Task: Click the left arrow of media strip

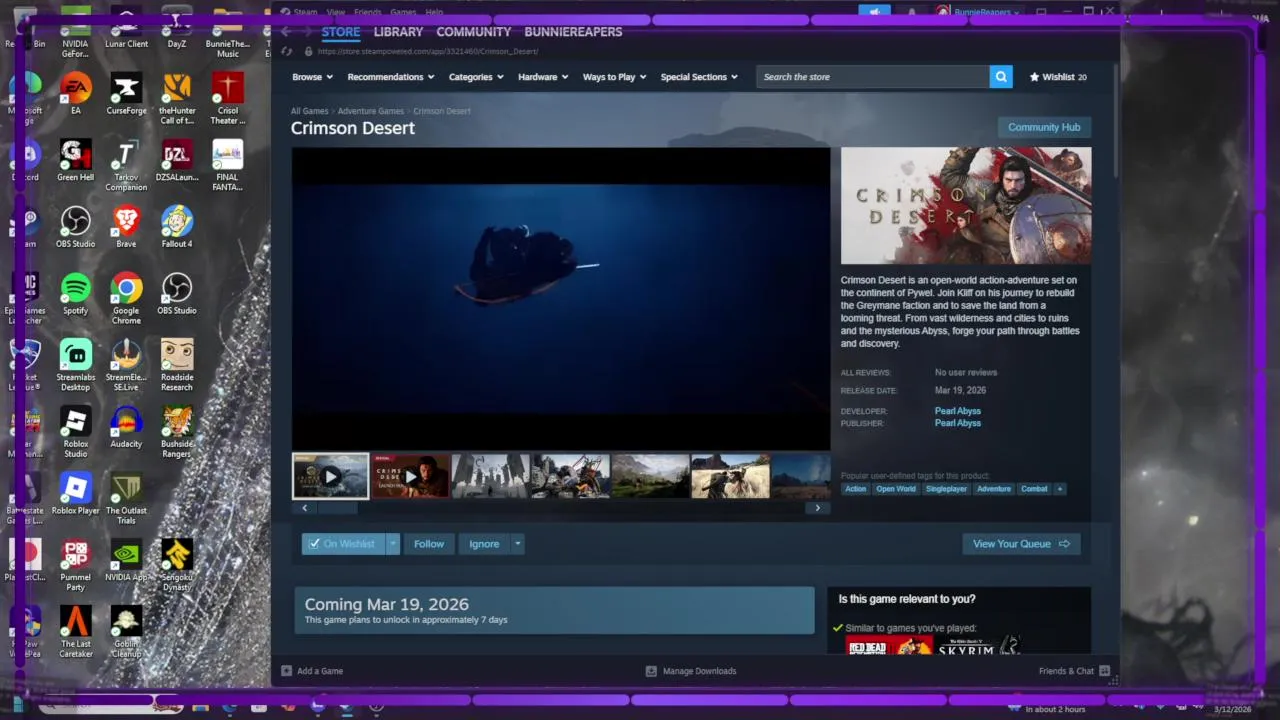Action: (305, 508)
